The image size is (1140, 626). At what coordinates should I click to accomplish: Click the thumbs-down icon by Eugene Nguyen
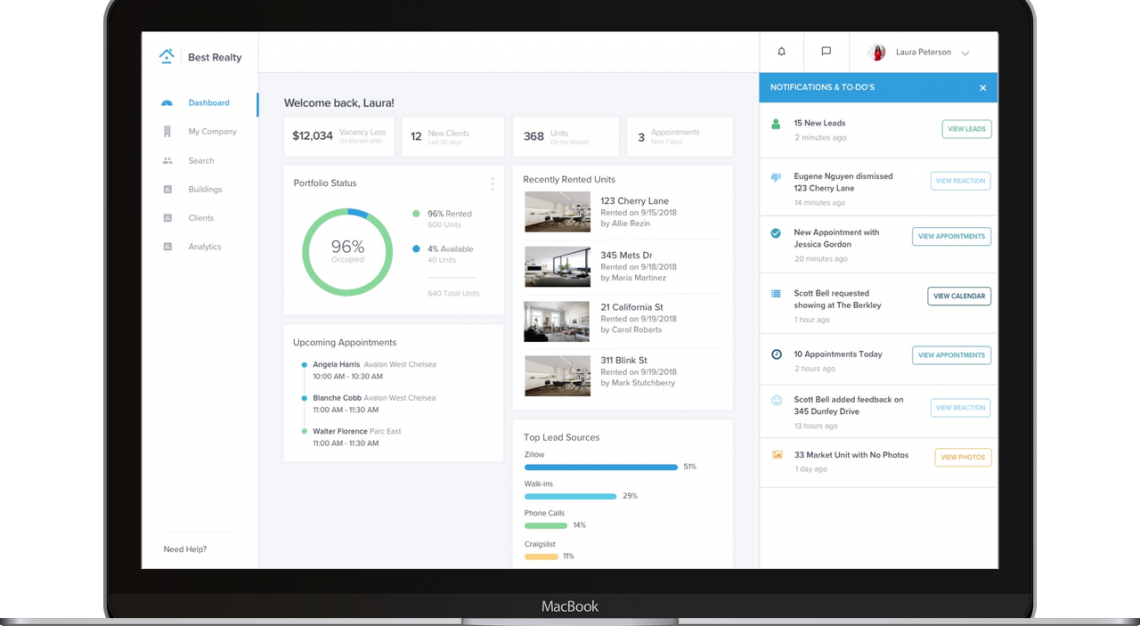(x=776, y=177)
